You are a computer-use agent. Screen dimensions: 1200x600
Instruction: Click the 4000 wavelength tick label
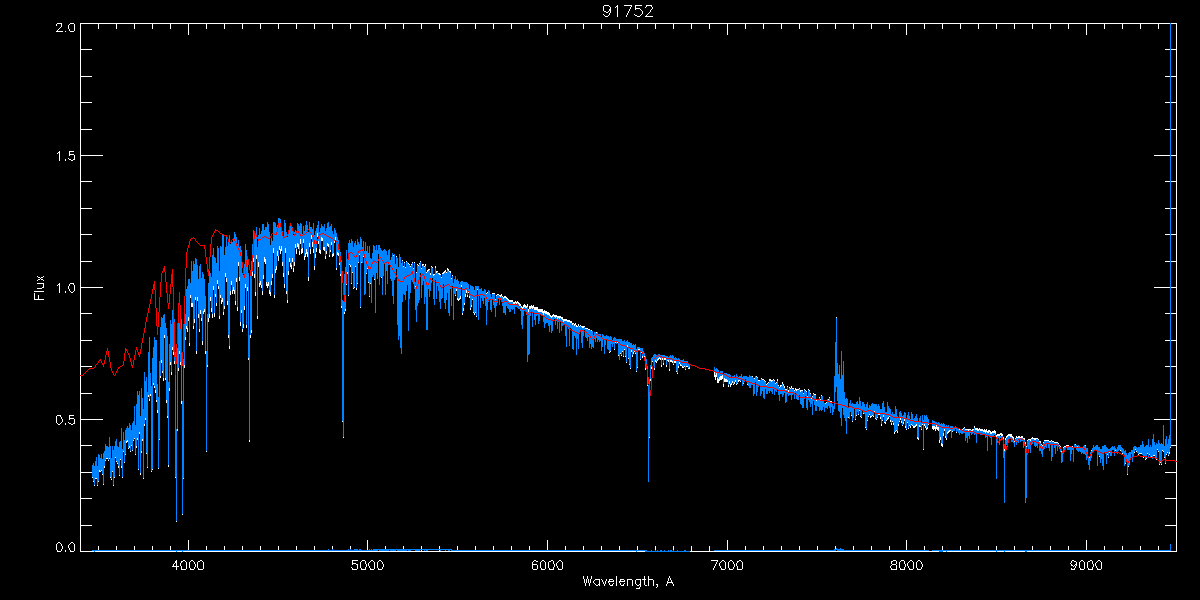point(188,564)
